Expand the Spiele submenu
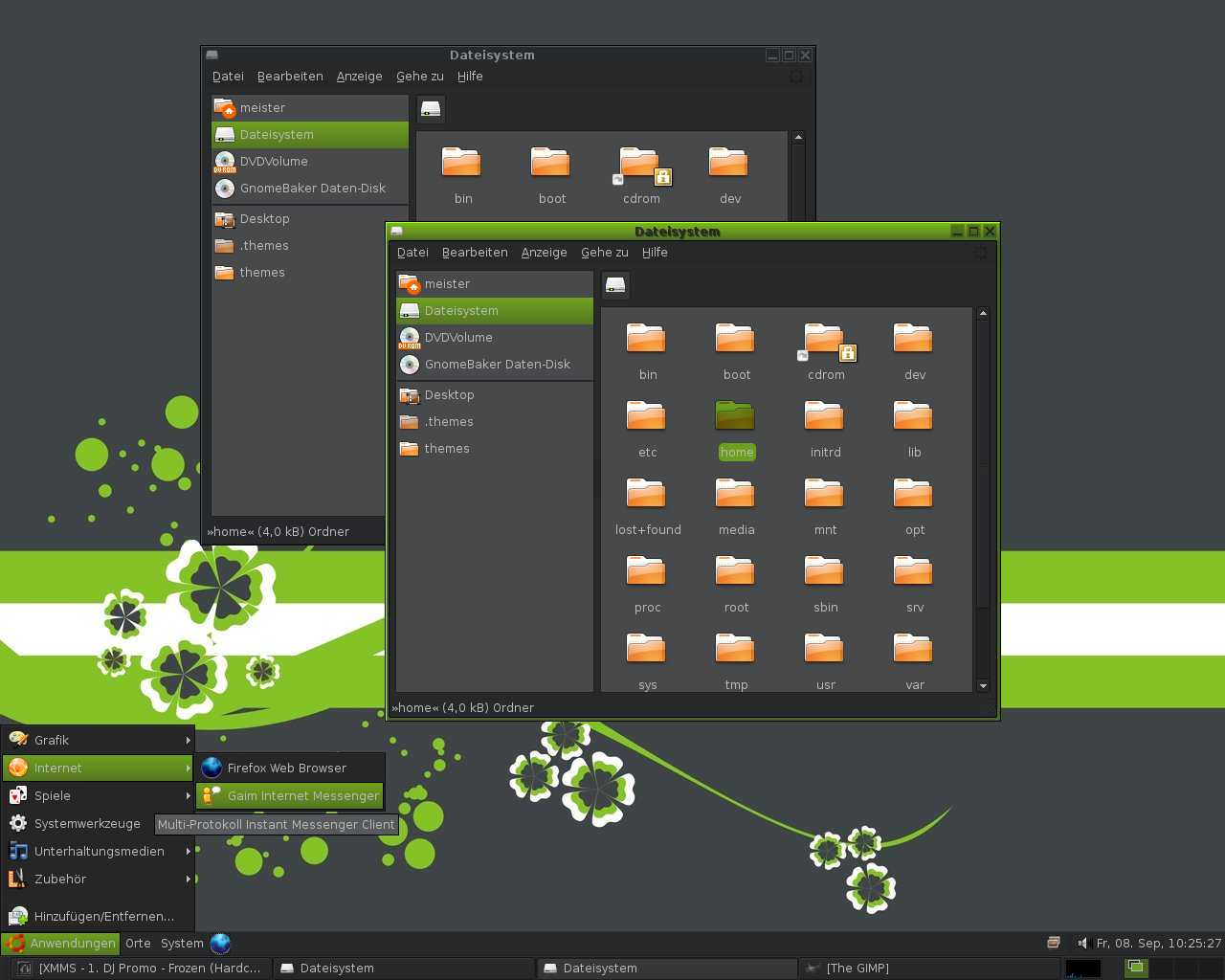The width and height of the screenshot is (1225, 980). tap(98, 795)
